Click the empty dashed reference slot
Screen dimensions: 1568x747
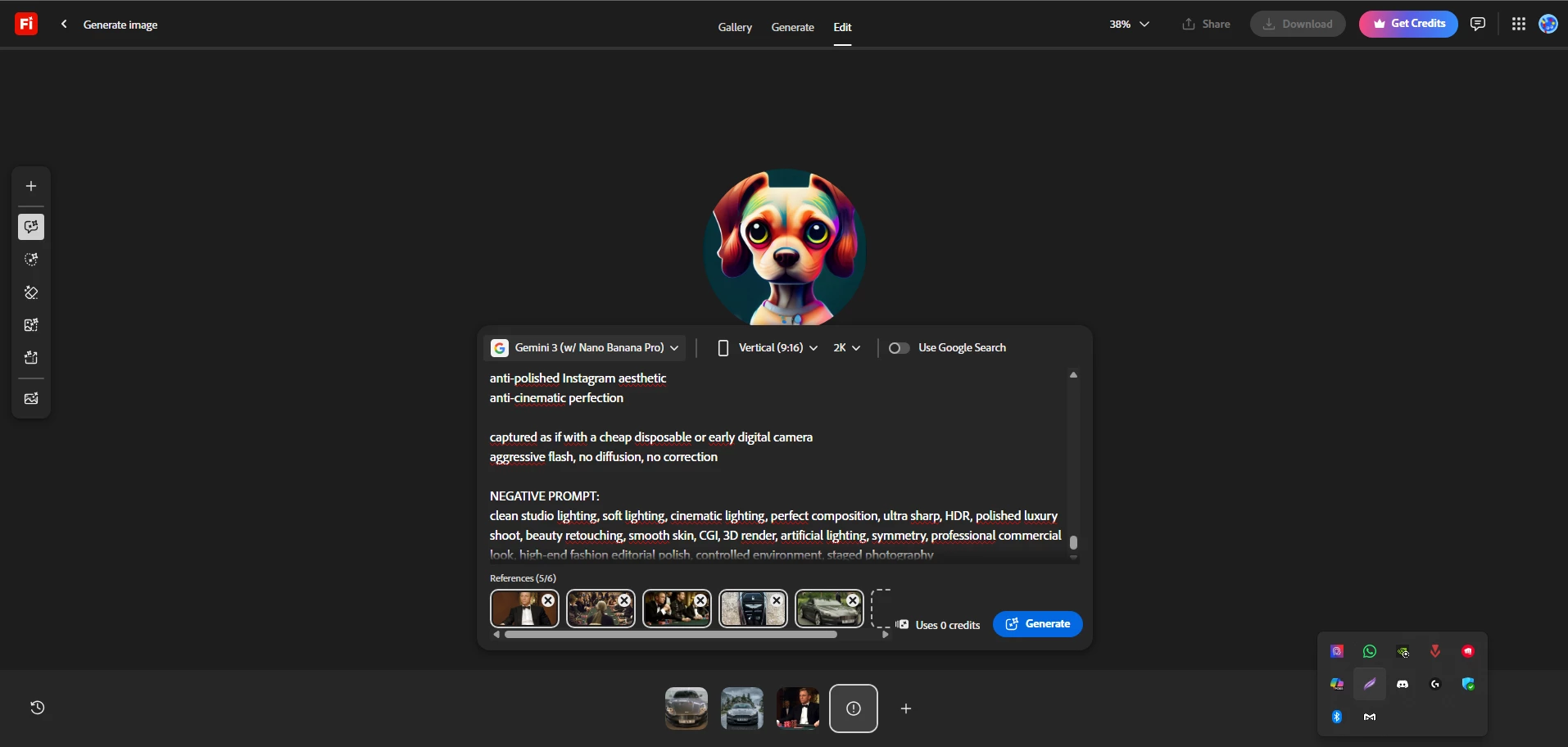pos(881,609)
